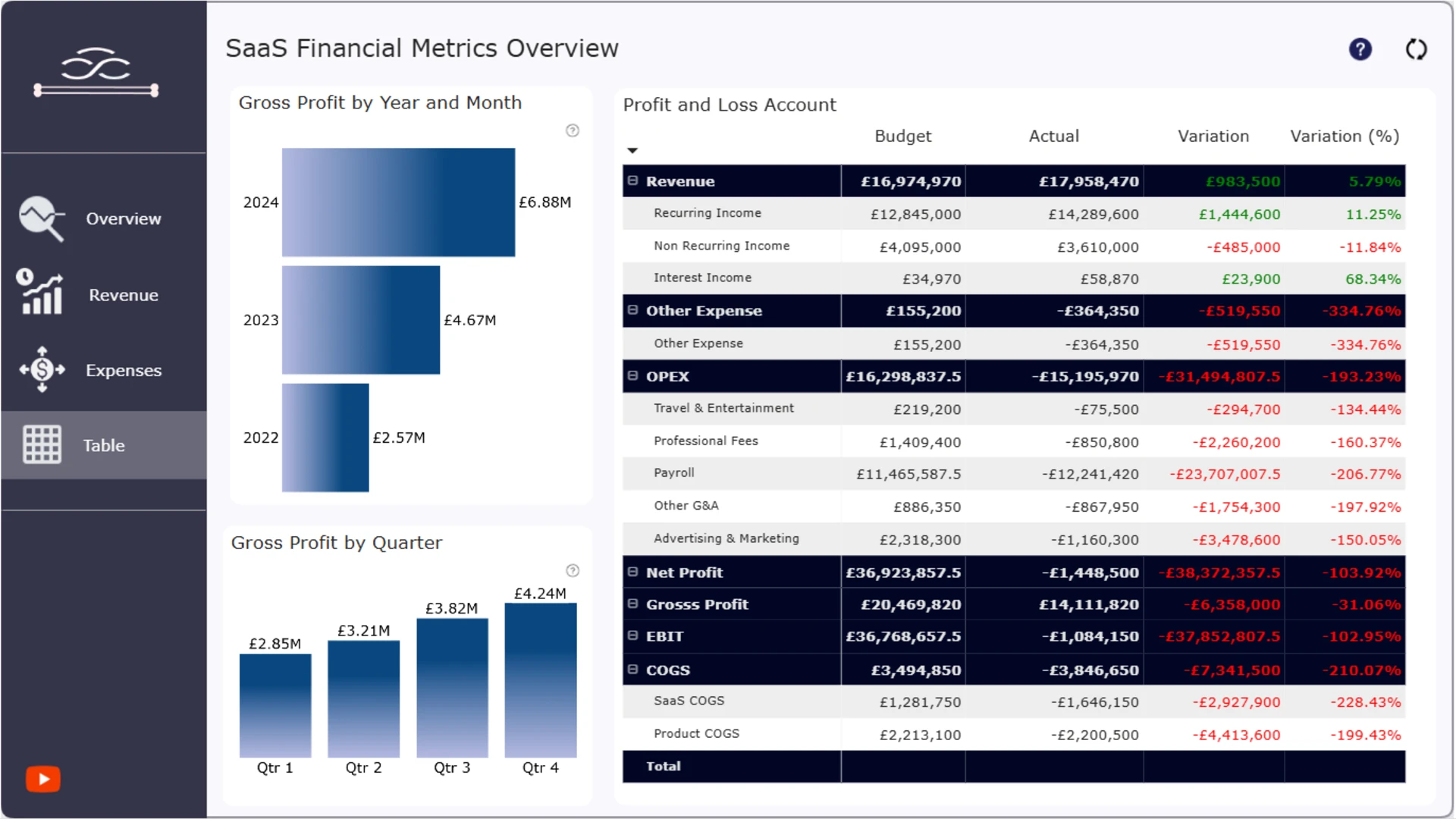
Task: Collapse the COGS row group
Action: [x=632, y=669]
